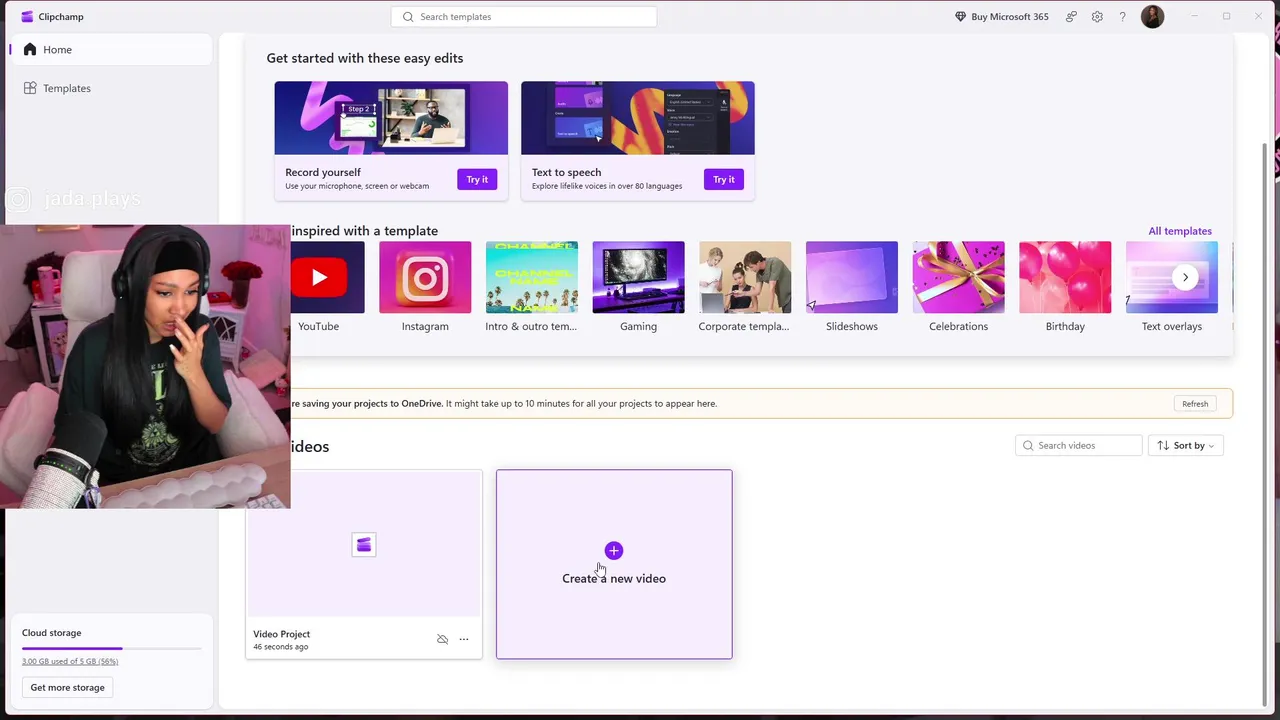Open more options on Video Project
Image resolution: width=1280 pixels, height=720 pixels.
coord(464,640)
